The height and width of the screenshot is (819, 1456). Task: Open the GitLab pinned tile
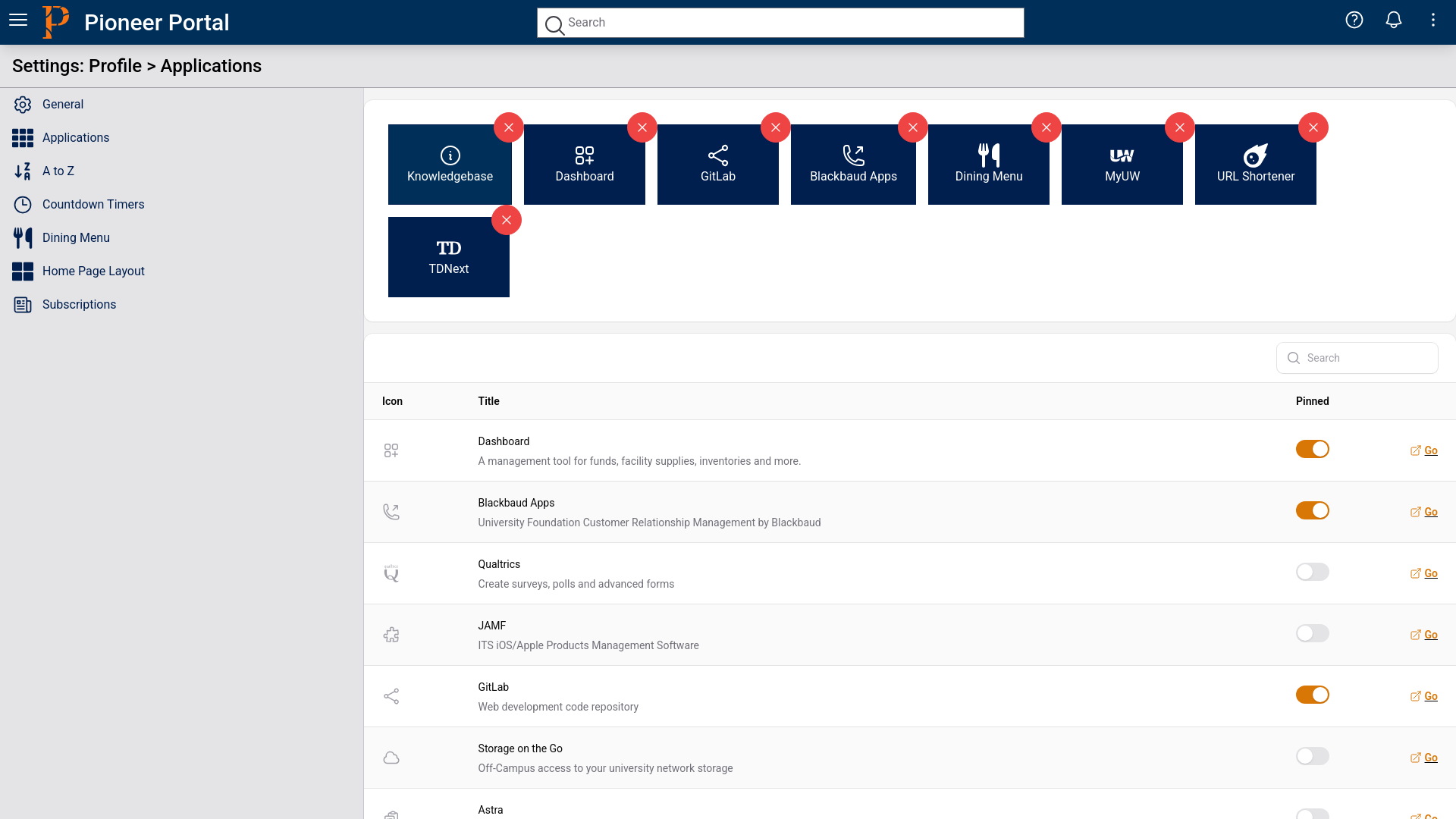pyautogui.click(x=718, y=165)
